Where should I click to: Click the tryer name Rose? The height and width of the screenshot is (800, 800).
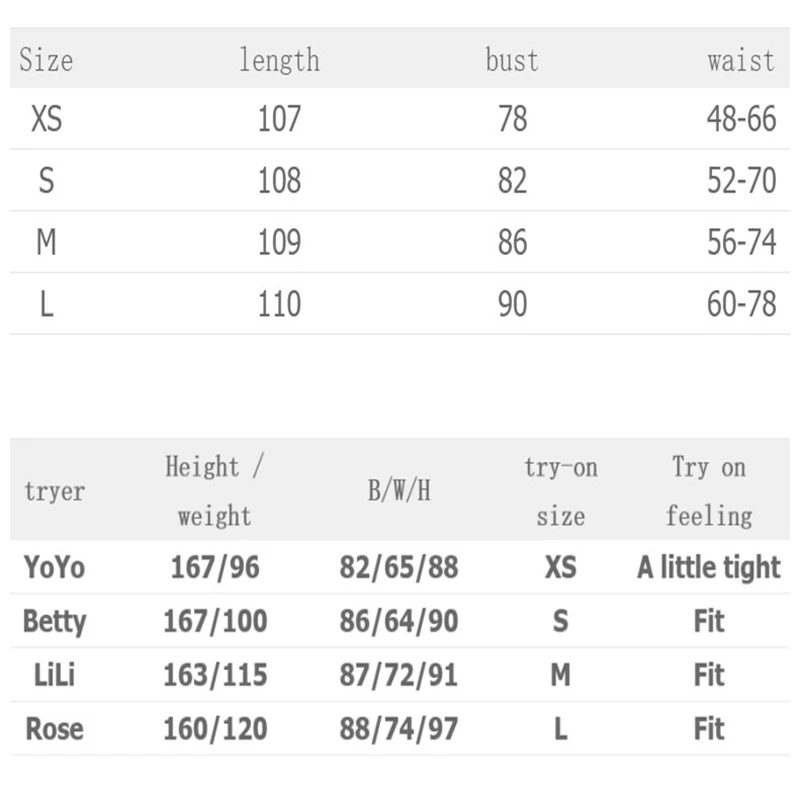point(54,729)
